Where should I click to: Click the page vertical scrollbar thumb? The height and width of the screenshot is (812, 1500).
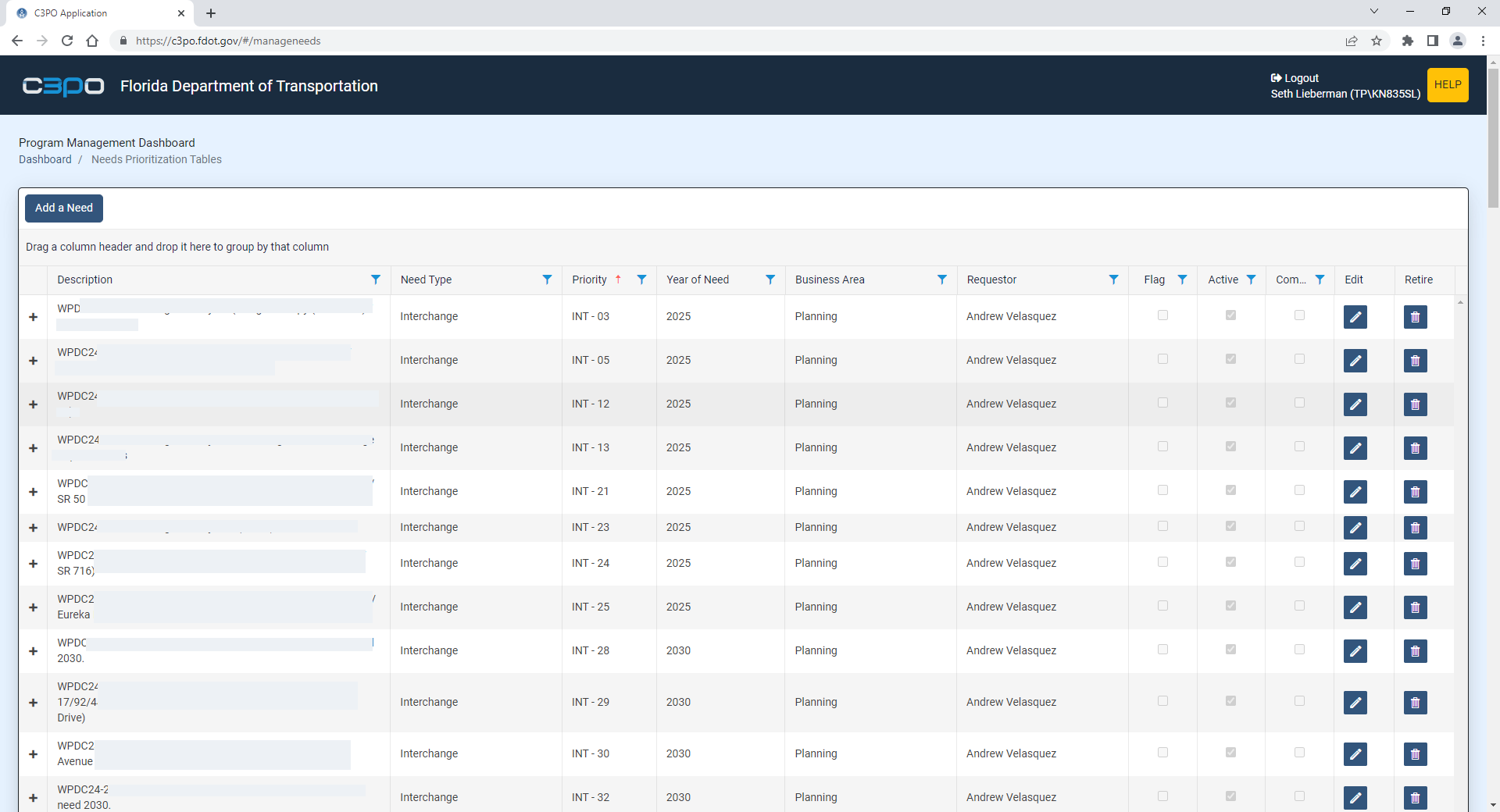(1493, 137)
